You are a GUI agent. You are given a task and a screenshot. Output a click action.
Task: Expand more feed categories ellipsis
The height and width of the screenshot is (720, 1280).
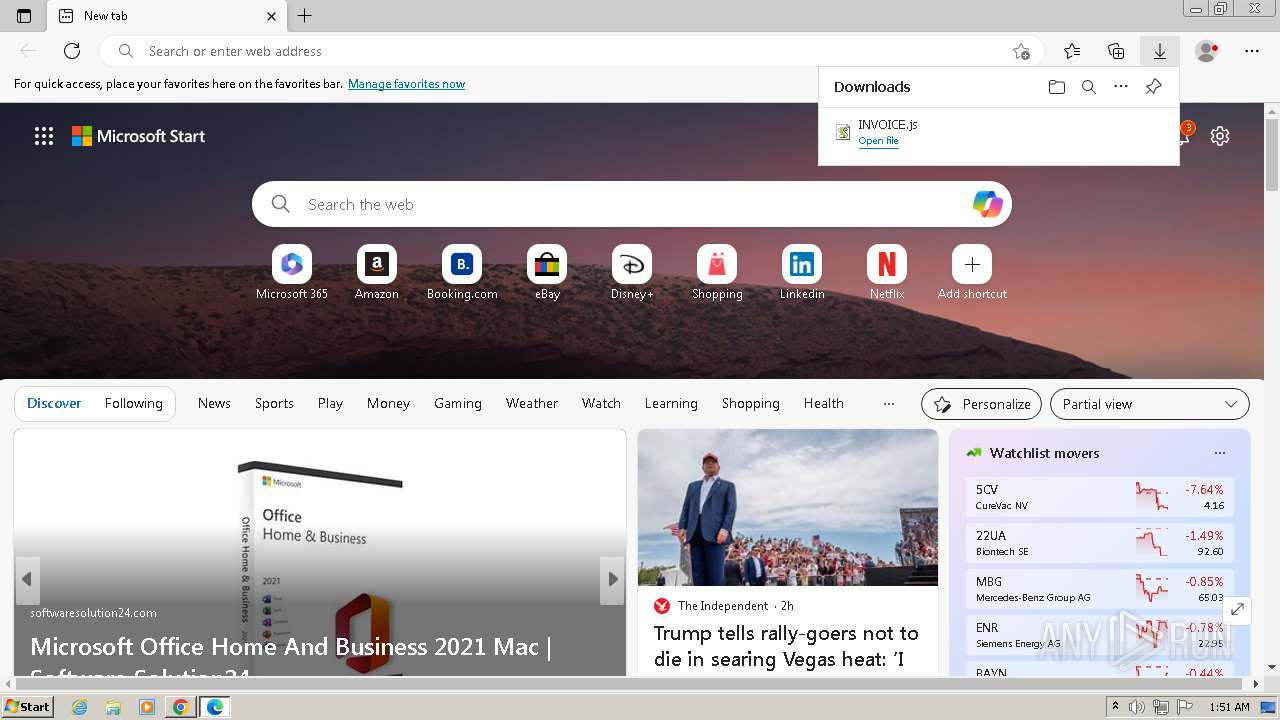point(889,404)
